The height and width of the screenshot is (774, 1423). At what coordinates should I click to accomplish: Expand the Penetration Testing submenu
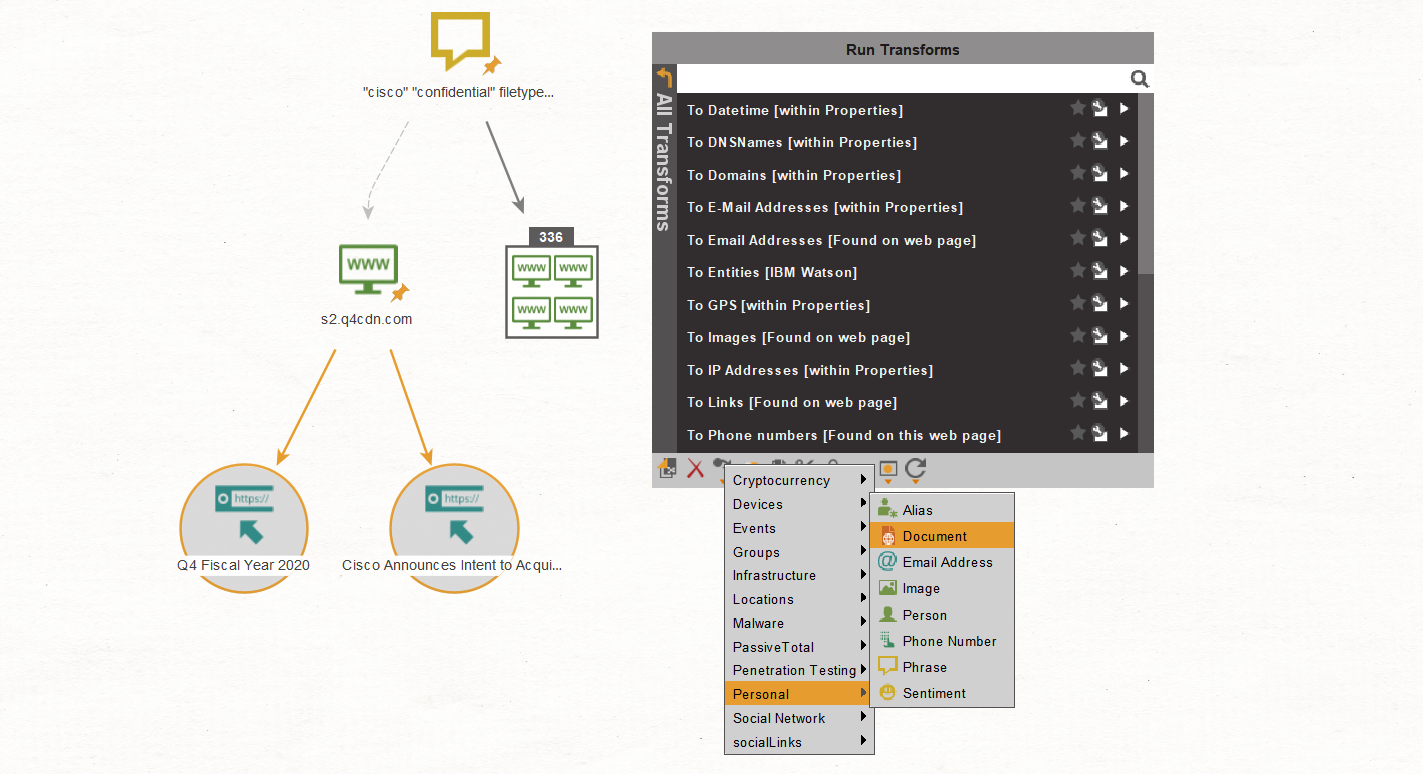(799, 670)
